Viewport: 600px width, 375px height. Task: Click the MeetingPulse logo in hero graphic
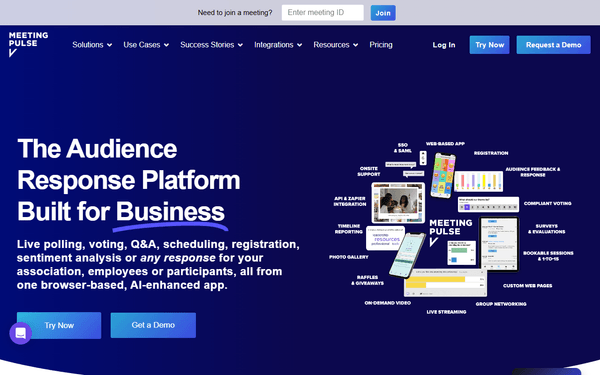[450, 232]
